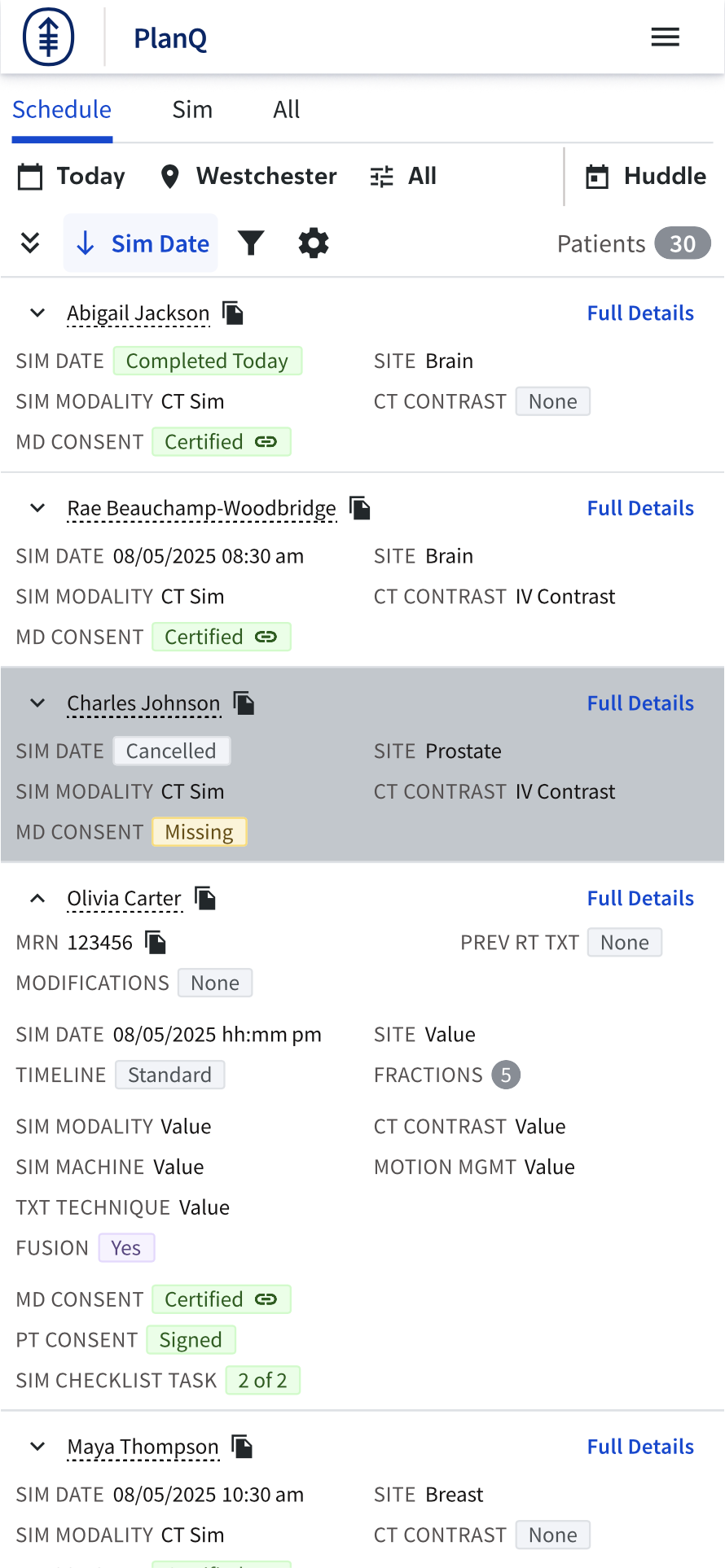Copy Rae Beauchamp-Woodbridge's name

(360, 509)
